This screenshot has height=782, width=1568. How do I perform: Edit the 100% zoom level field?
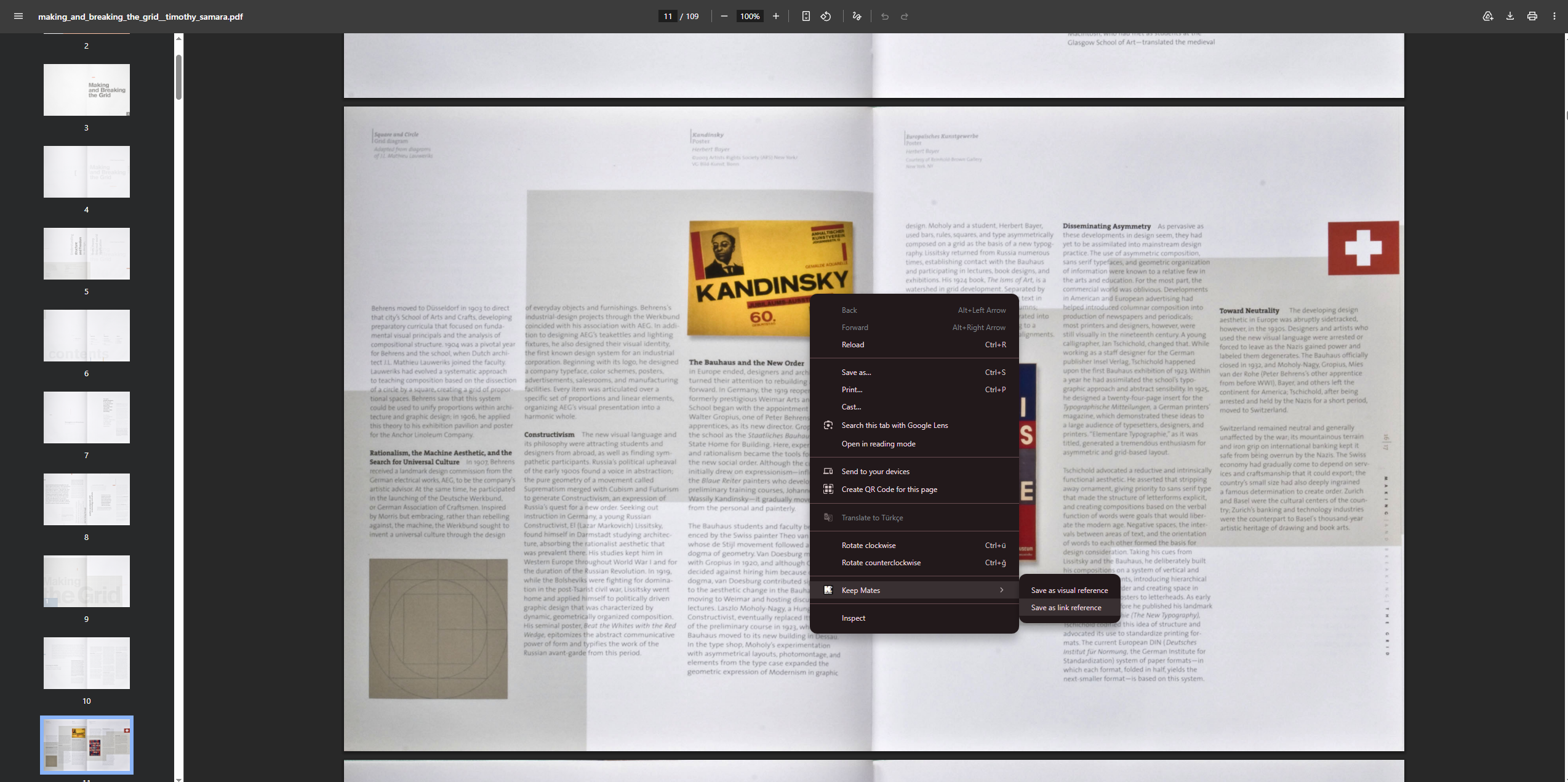coord(750,17)
